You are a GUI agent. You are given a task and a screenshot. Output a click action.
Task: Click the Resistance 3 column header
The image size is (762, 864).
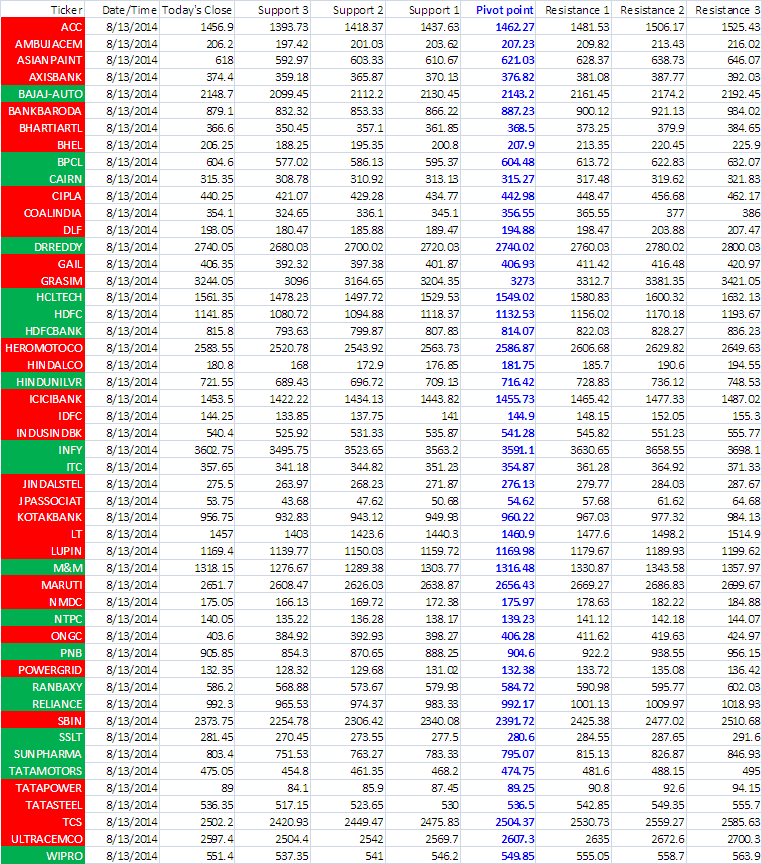tap(725, 9)
